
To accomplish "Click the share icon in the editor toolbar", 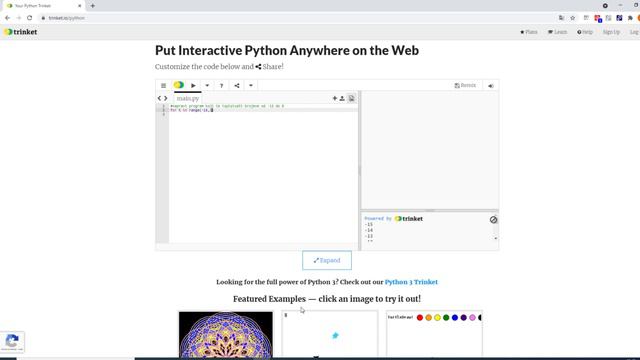I will [x=237, y=85].
